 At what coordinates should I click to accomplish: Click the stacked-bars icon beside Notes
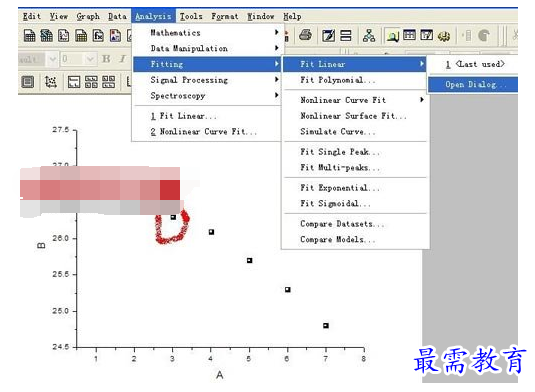click(x=346, y=35)
